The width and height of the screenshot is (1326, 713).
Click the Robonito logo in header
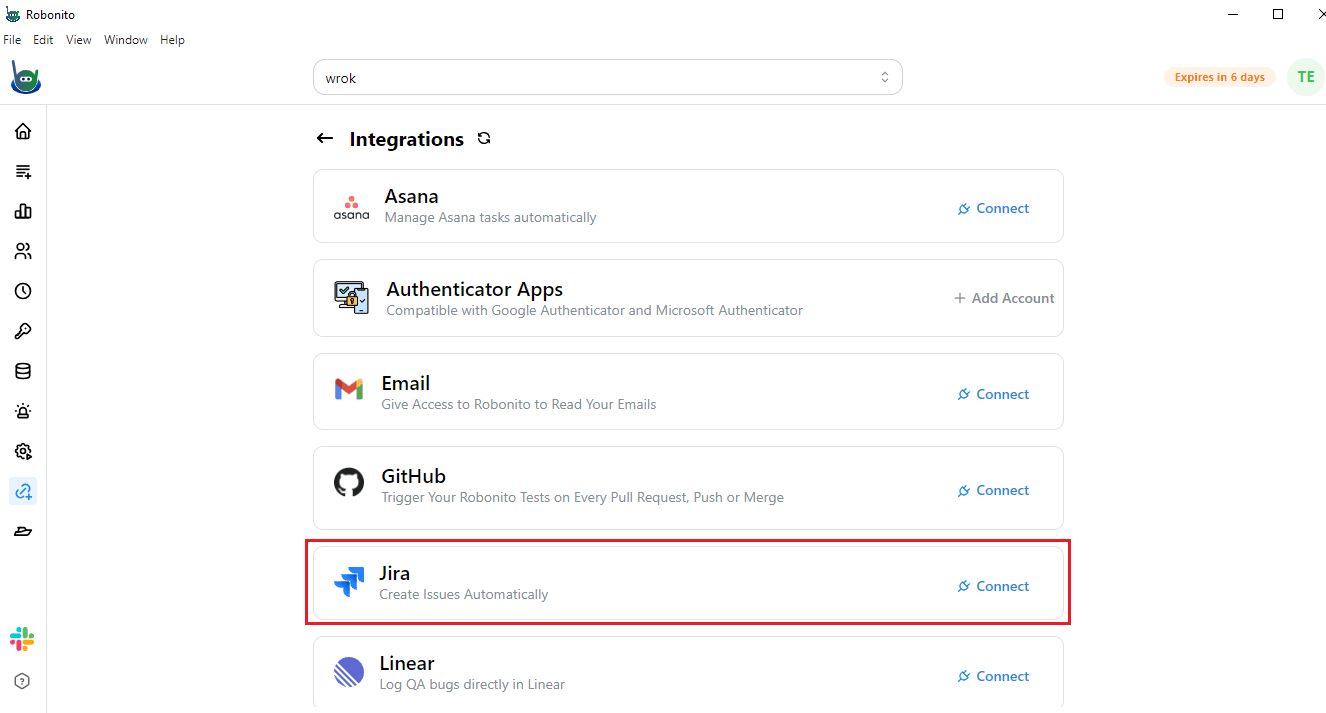pos(25,77)
